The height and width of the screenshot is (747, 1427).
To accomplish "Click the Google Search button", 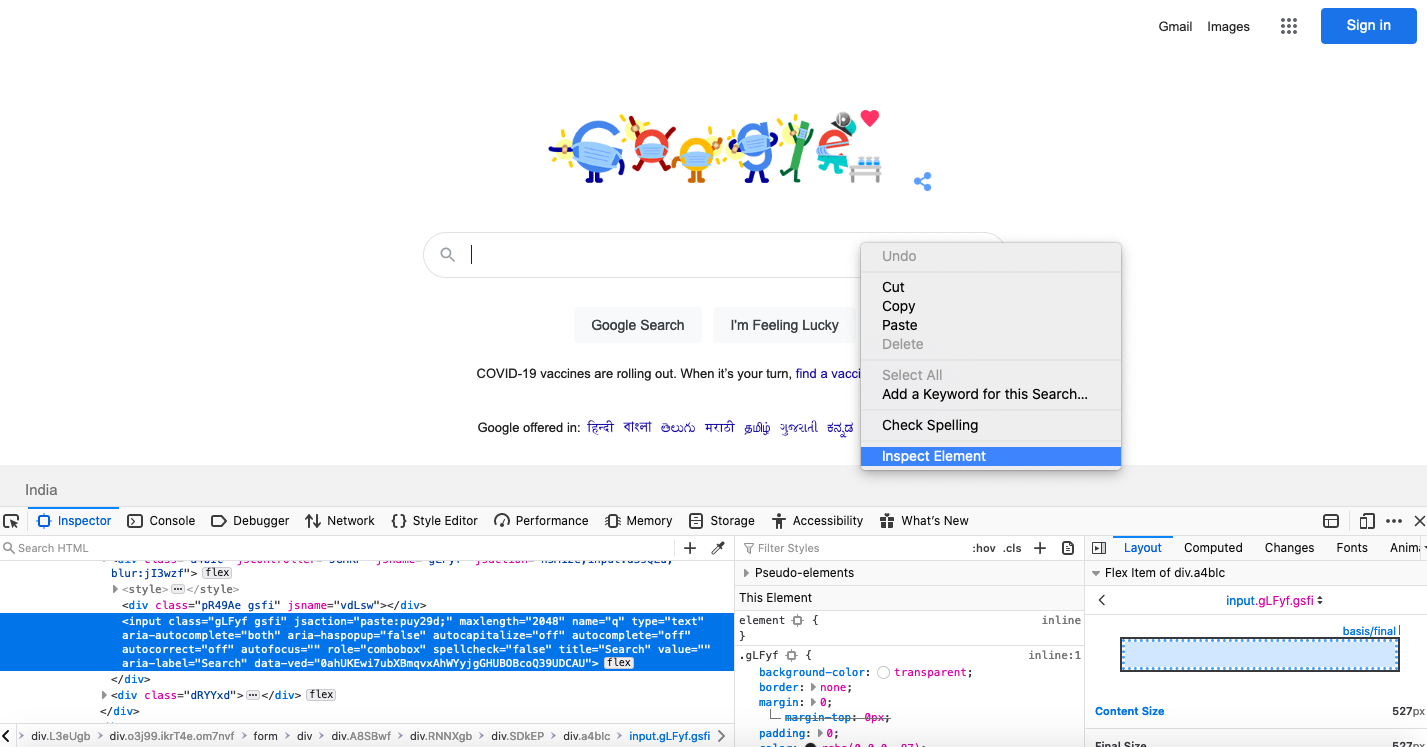I will [x=638, y=325].
